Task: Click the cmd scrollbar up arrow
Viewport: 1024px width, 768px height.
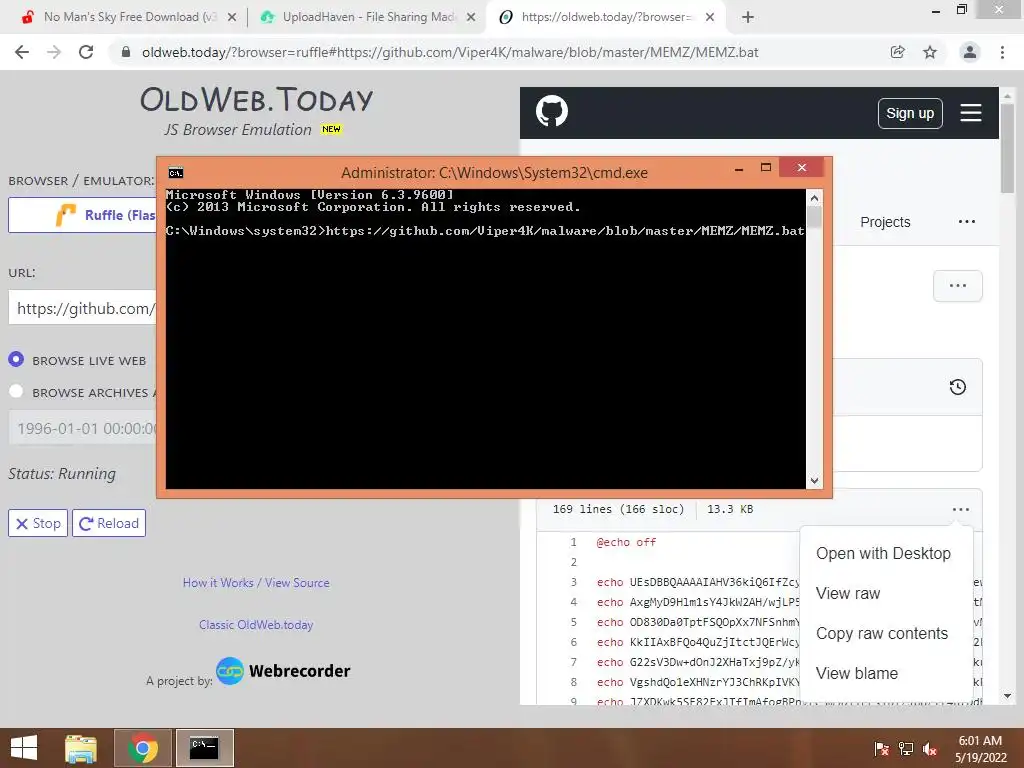Action: pos(814,198)
